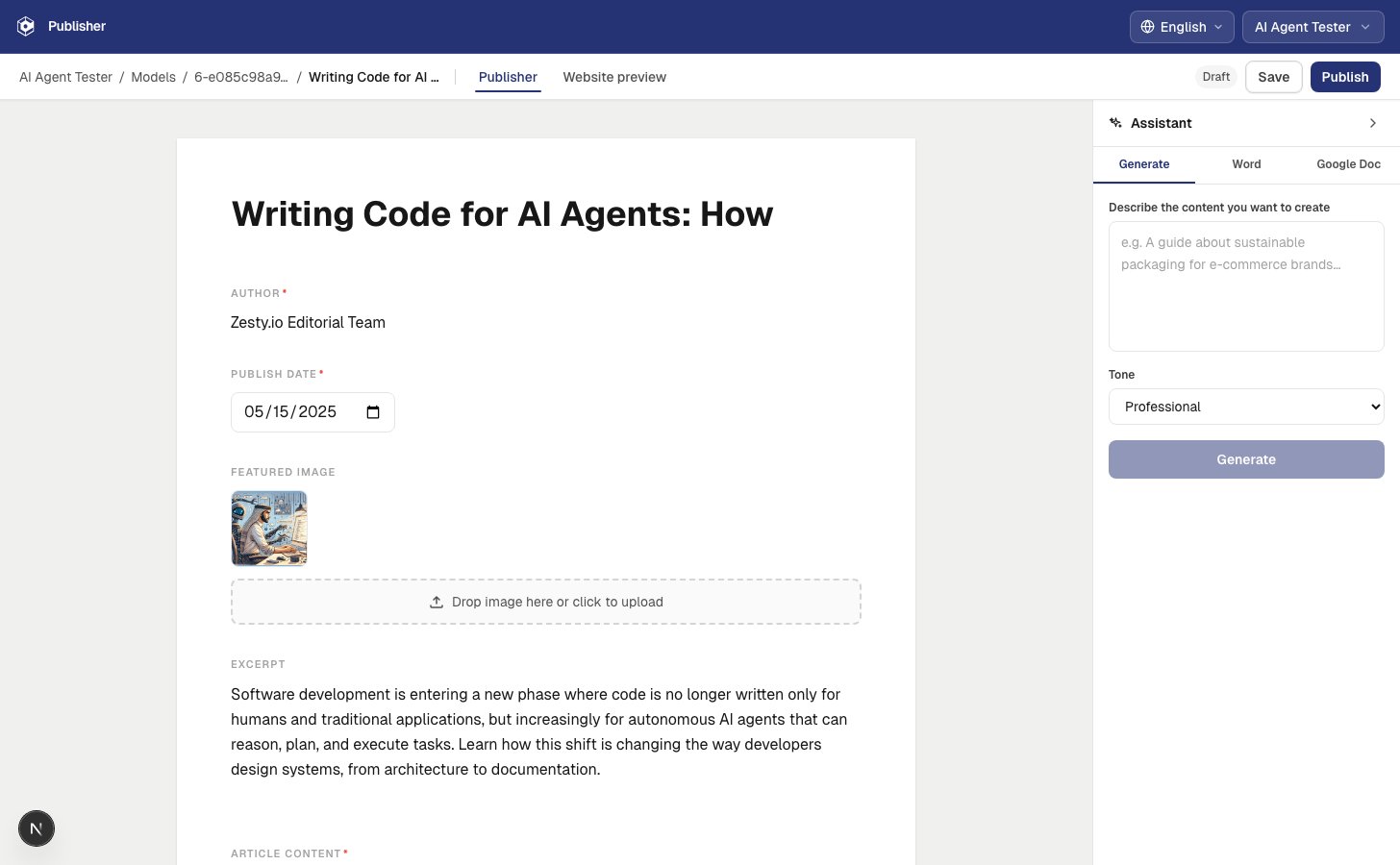The width and height of the screenshot is (1400, 865).
Task: Open the English language dropdown
Action: tap(1182, 26)
